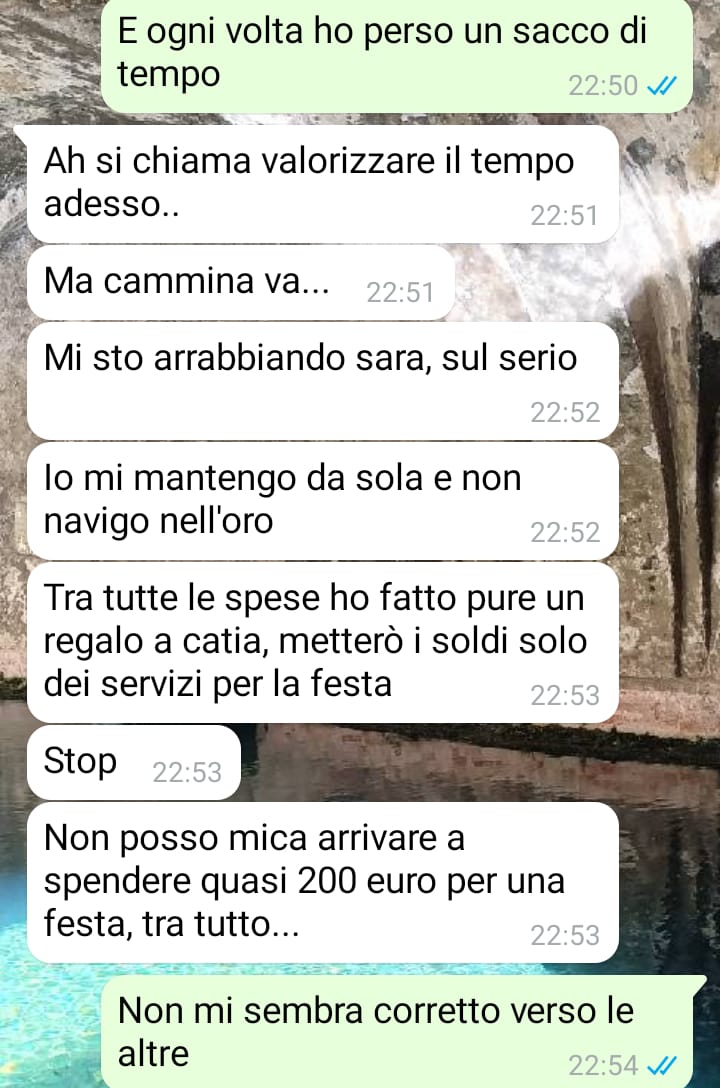Tap the 22:52 timestamp under 'sul serio'
Image resolution: width=720 pixels, height=1088 pixels.
565,413
